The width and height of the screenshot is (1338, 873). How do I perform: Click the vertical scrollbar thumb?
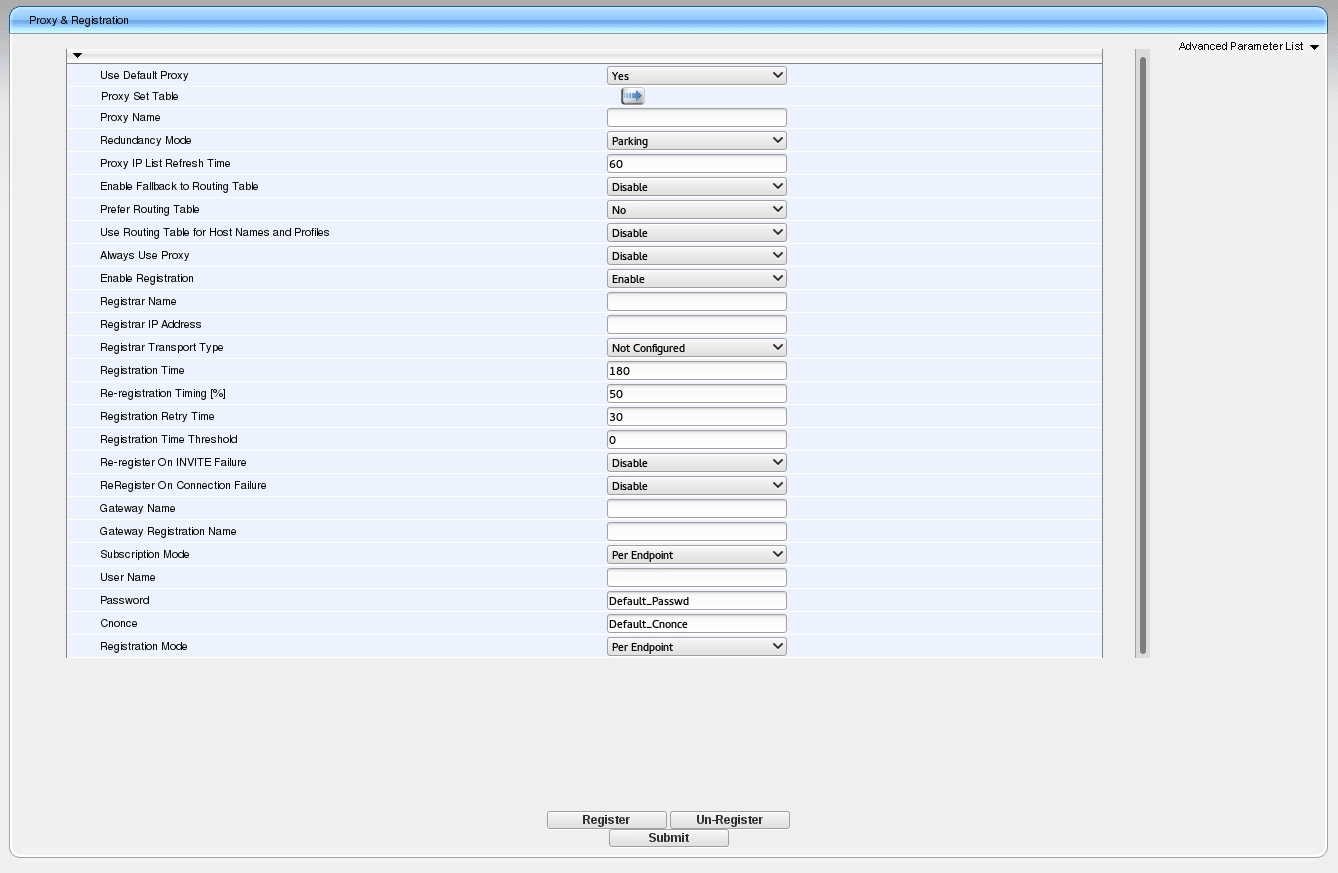(1143, 355)
